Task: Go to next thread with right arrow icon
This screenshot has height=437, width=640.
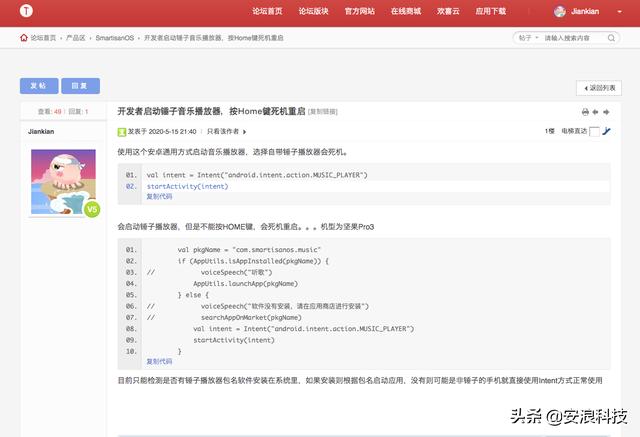Action: [x=606, y=112]
